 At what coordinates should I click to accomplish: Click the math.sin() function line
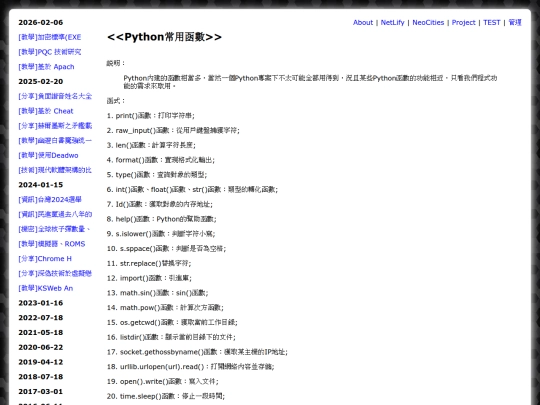click(x=157, y=293)
